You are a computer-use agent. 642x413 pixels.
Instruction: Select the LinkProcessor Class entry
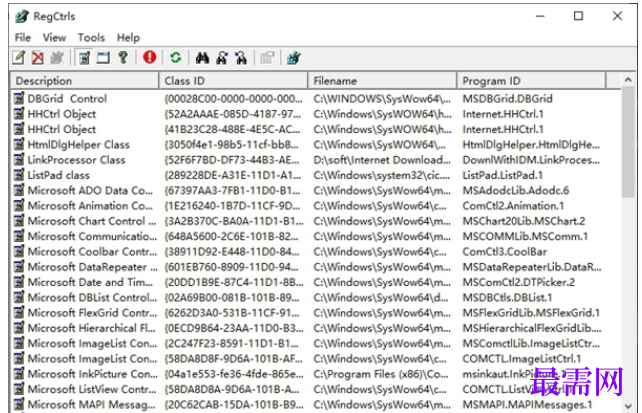pos(77,160)
